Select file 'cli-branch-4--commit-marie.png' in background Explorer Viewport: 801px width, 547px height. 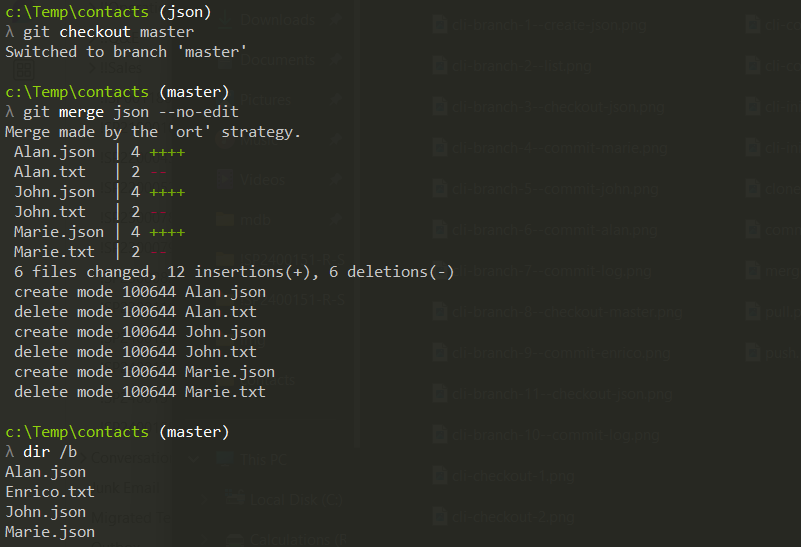[x=560, y=148]
